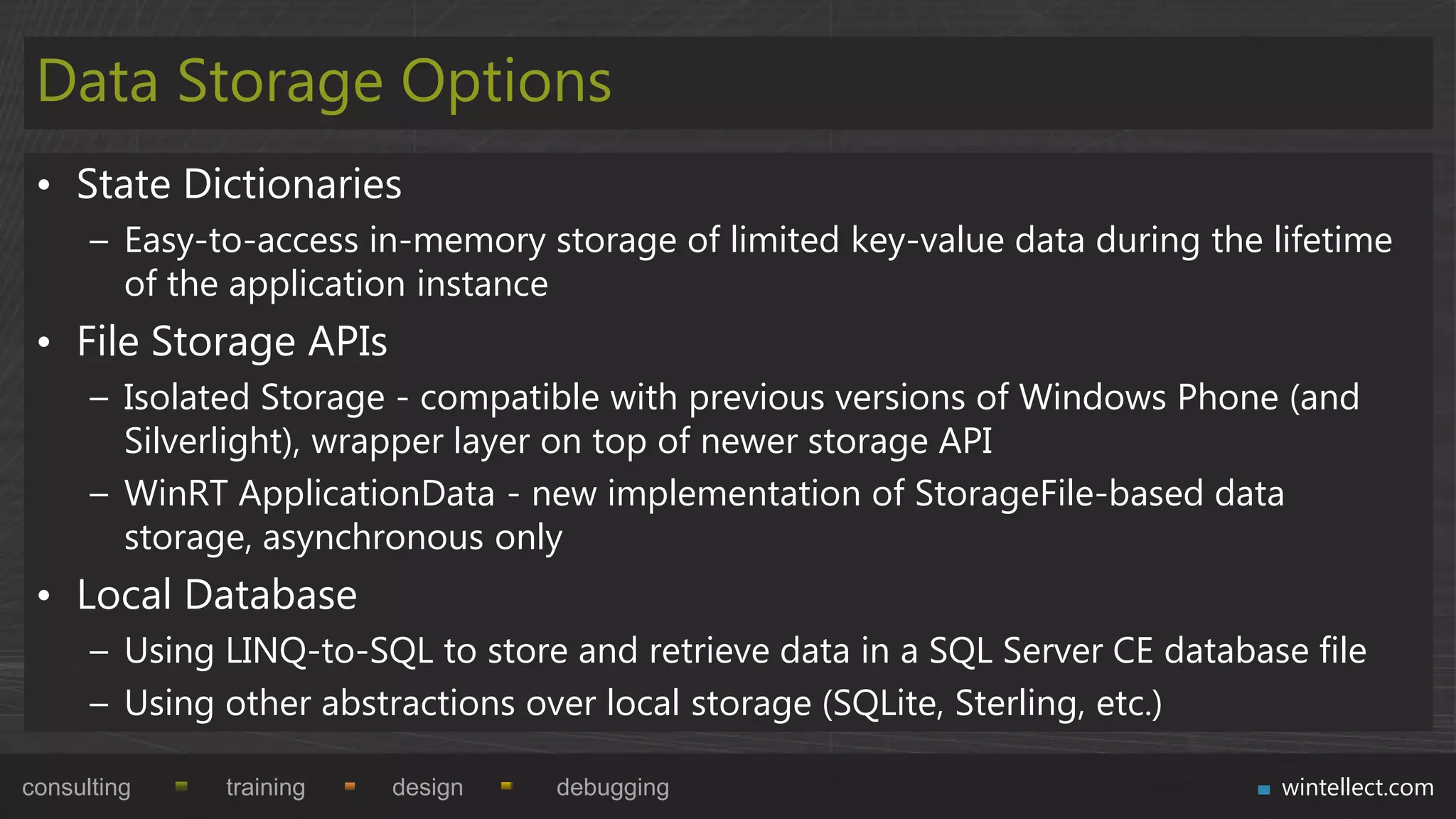Viewport: 1456px width, 819px height.
Task: Select the "State Dictionaries" bullet heading
Action: [239, 185]
